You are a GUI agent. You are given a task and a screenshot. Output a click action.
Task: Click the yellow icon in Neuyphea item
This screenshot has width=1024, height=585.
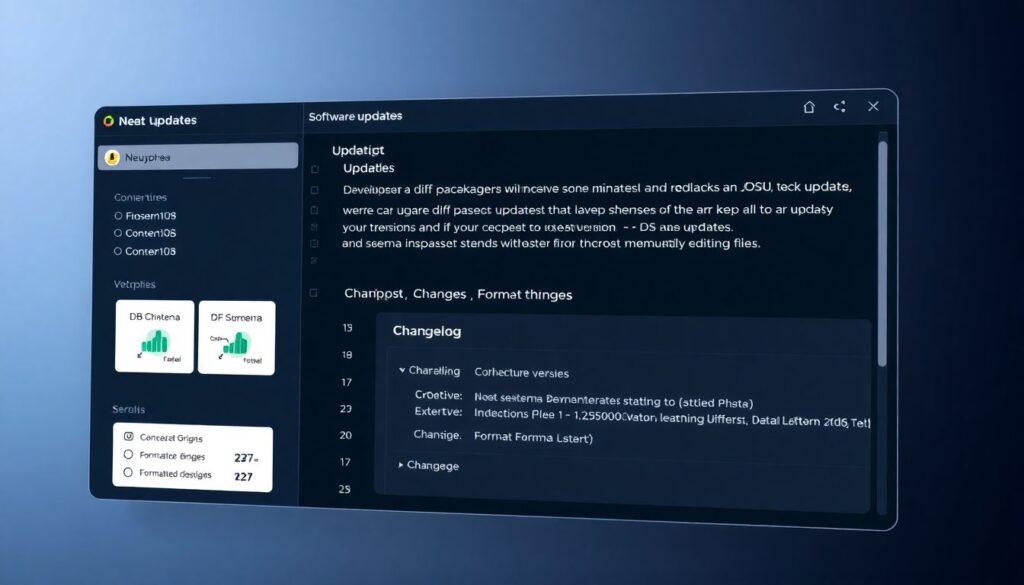113,157
